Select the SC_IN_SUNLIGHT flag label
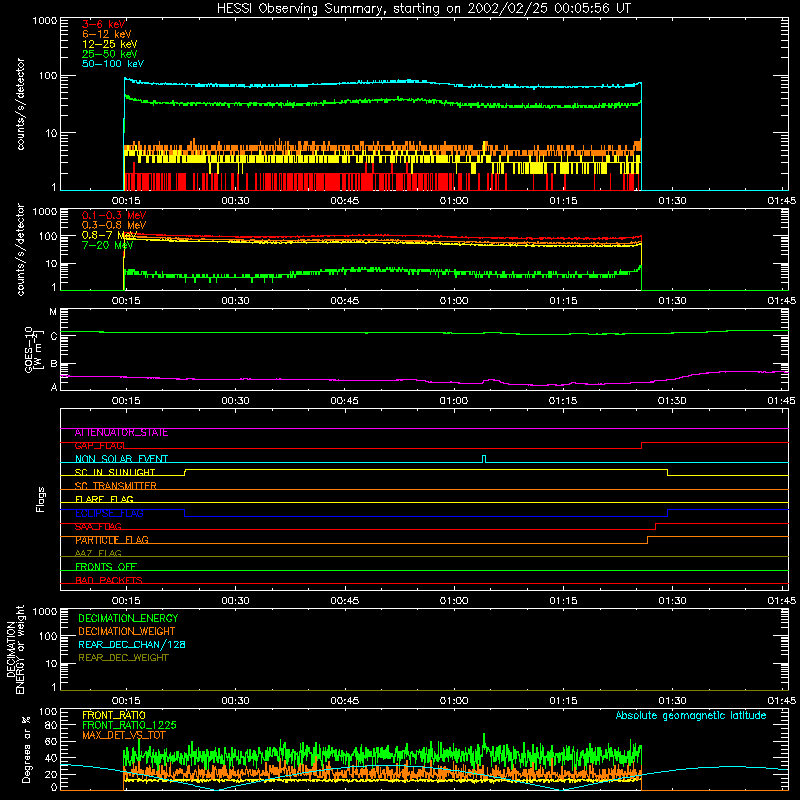 click(x=115, y=472)
